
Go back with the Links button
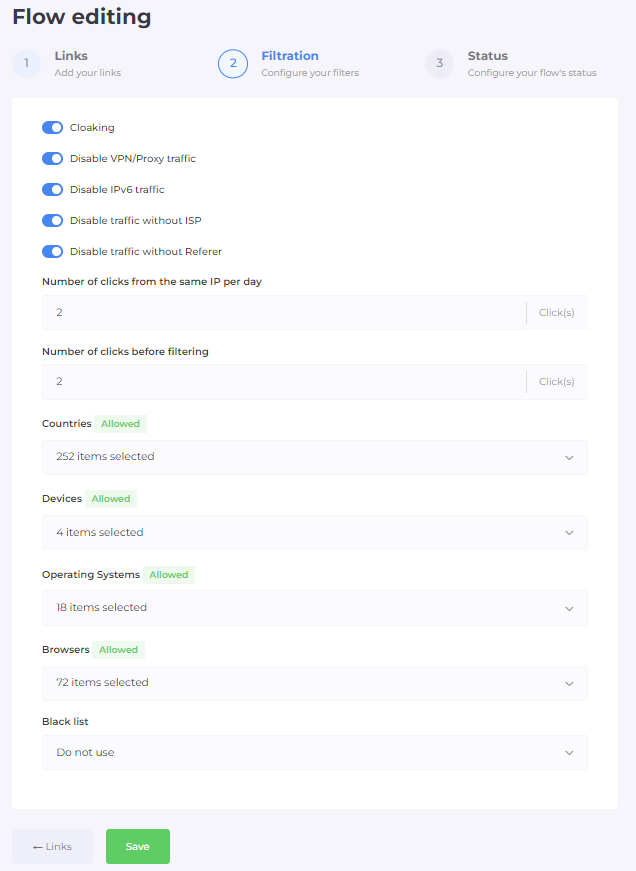click(52, 847)
